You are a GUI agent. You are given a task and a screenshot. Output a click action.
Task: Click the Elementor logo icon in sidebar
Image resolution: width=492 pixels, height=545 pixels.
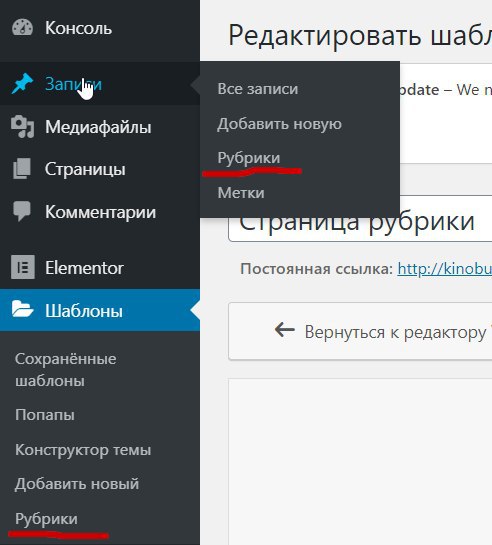click(23, 267)
